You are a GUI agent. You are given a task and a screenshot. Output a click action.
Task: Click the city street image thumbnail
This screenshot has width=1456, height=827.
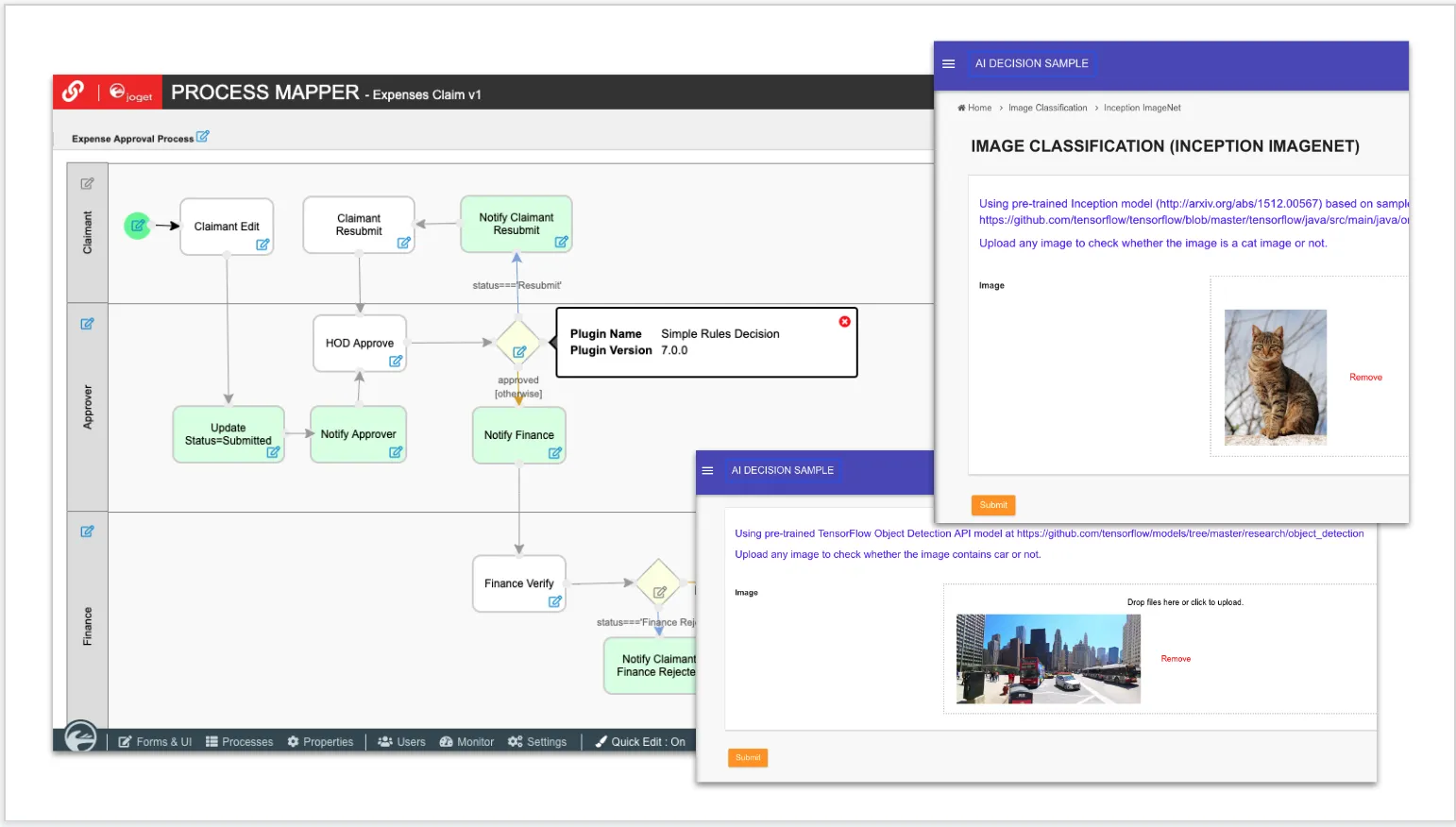[x=1048, y=659]
